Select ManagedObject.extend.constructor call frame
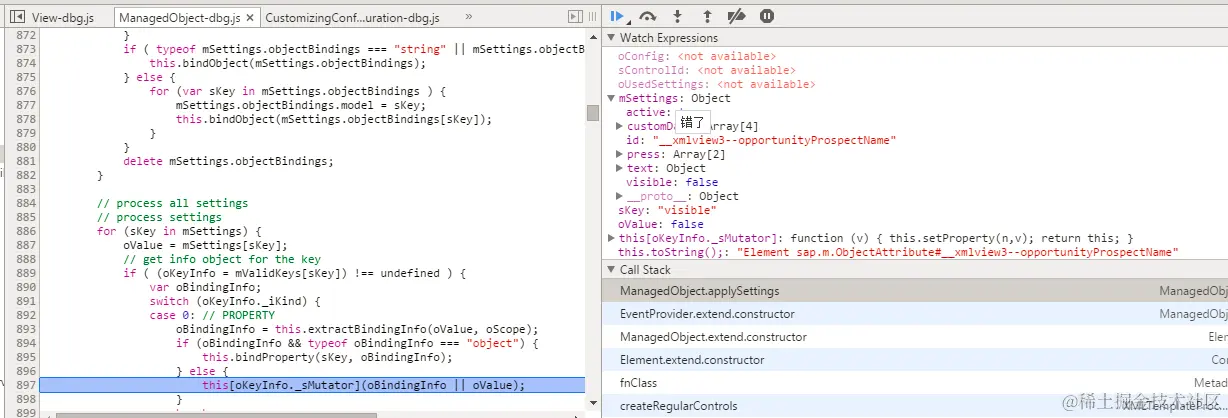Screen dimensions: 1228x418 coord(915,337)
